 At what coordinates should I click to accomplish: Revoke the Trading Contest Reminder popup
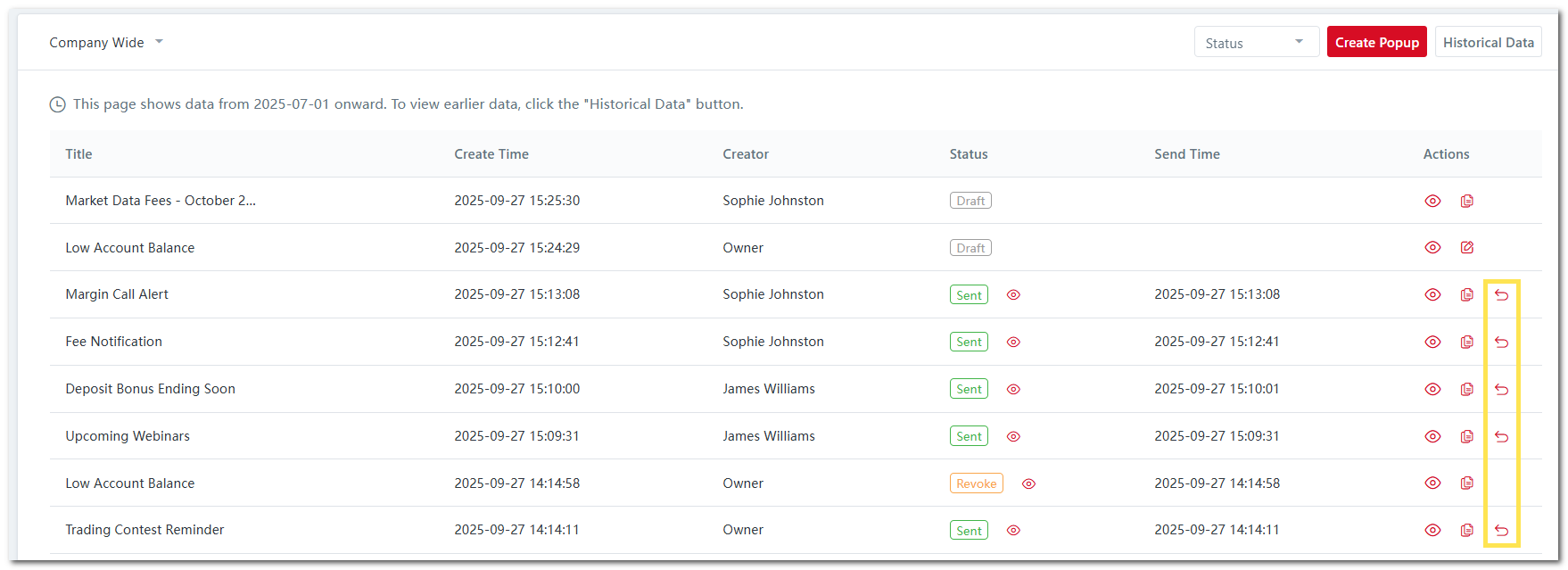[1501, 531]
